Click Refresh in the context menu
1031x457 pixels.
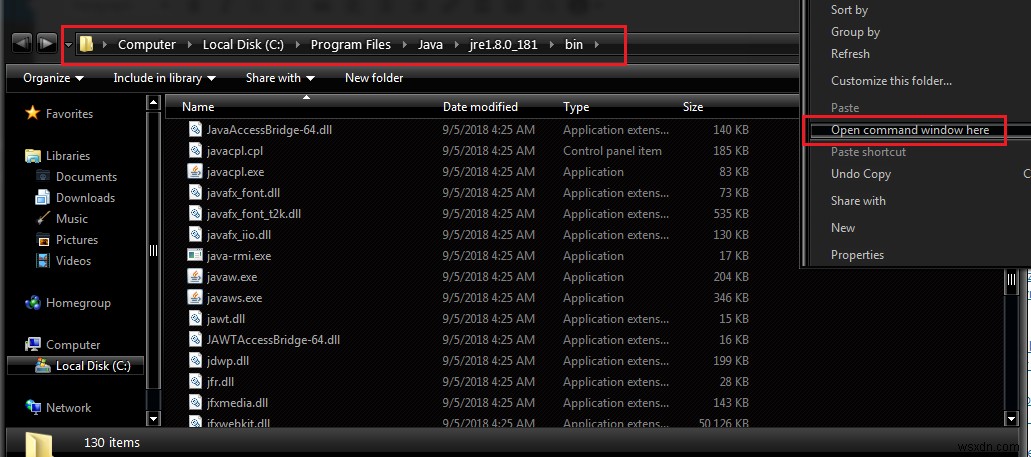[850, 54]
